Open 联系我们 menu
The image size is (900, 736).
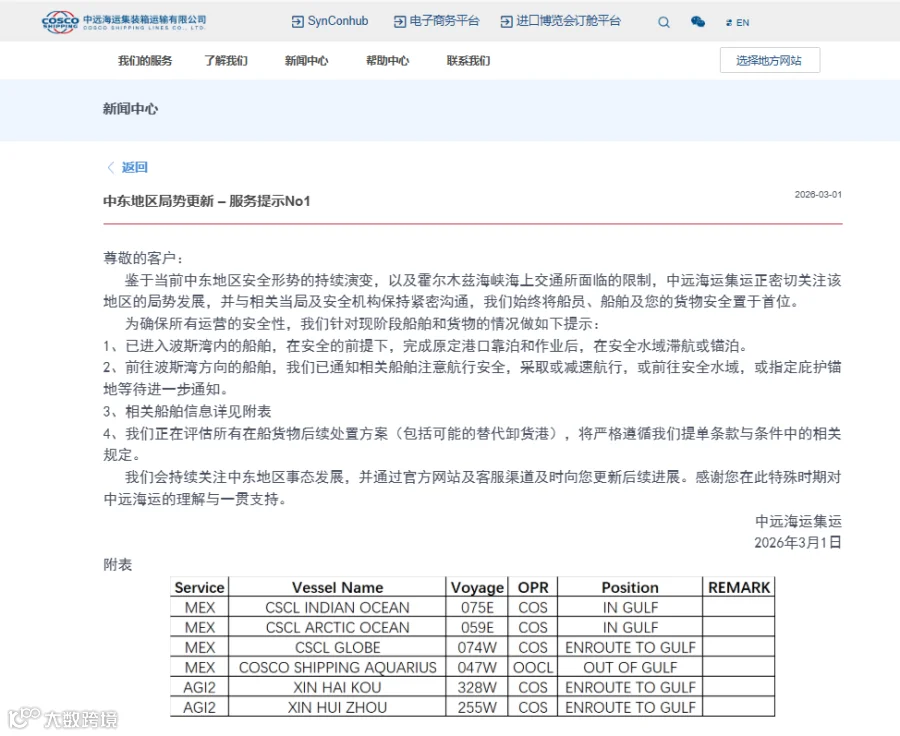468,60
